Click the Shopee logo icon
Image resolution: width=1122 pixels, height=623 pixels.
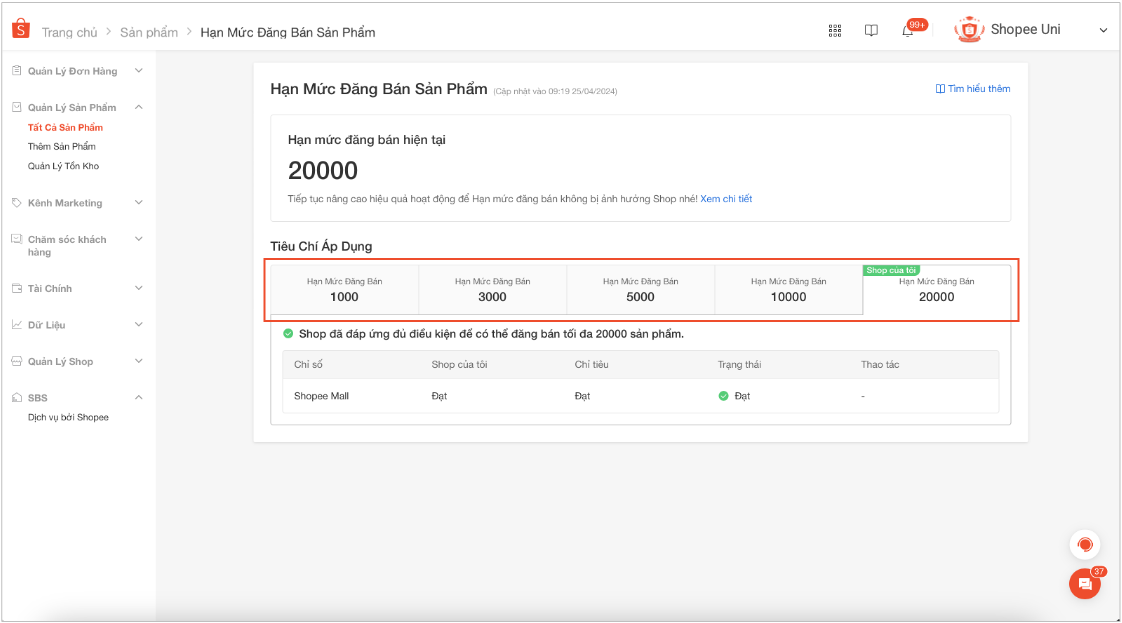pos(20,29)
